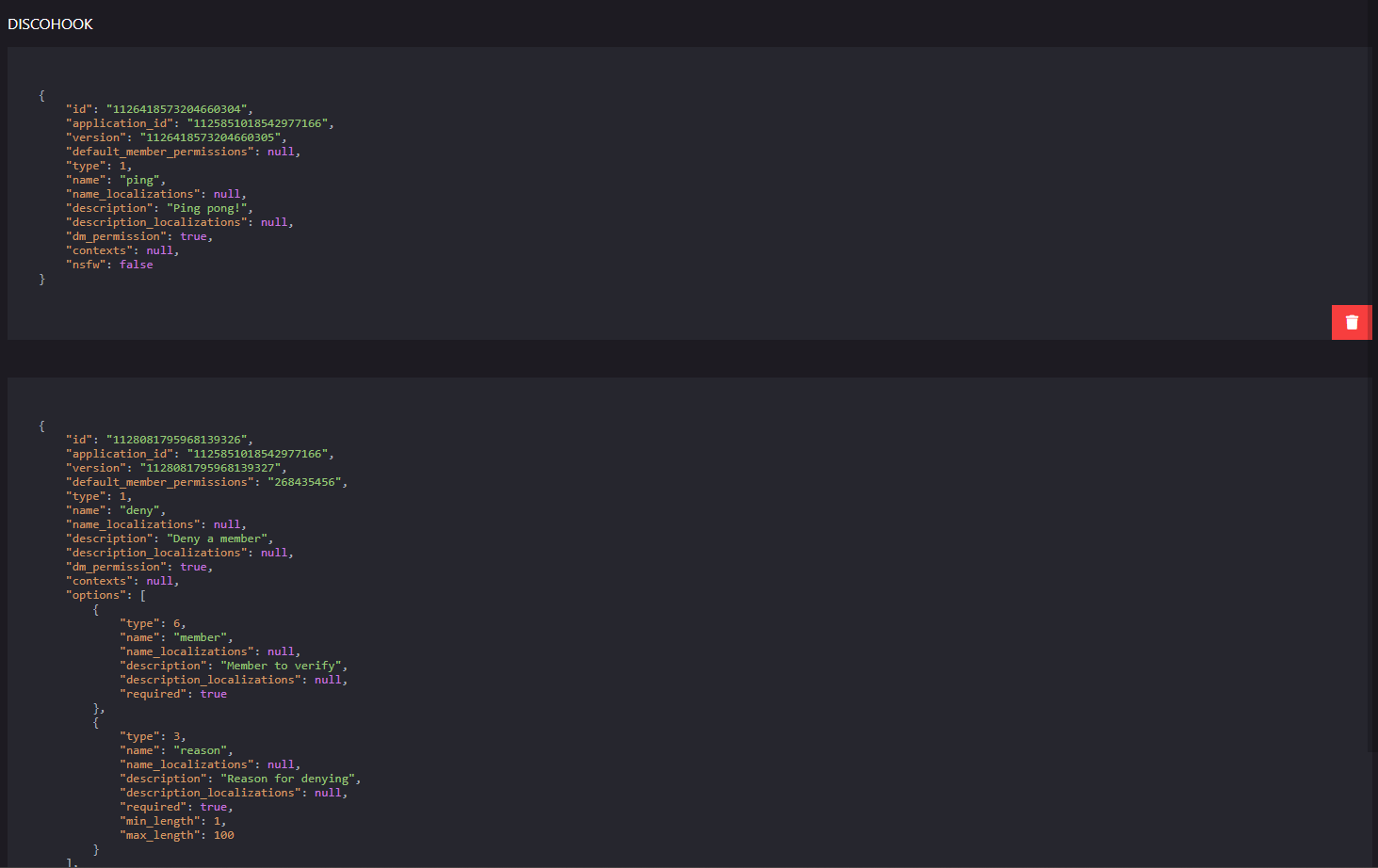
Task: Click the "Deny a member" description text
Action: [216, 538]
